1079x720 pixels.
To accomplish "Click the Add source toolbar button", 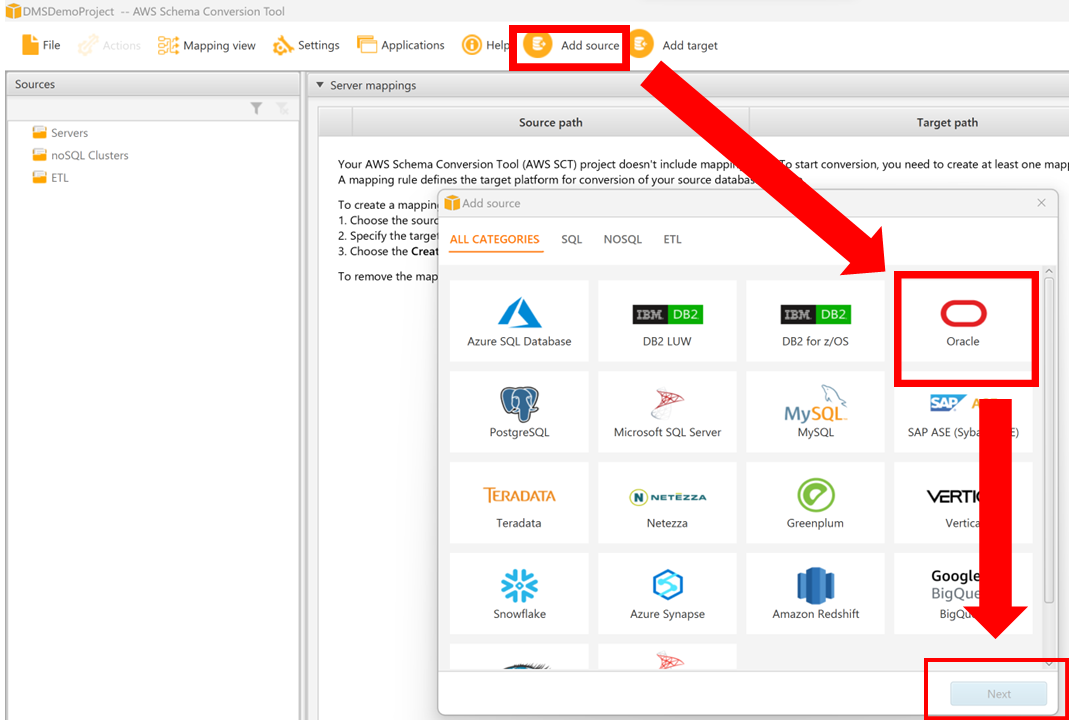I will coord(571,45).
